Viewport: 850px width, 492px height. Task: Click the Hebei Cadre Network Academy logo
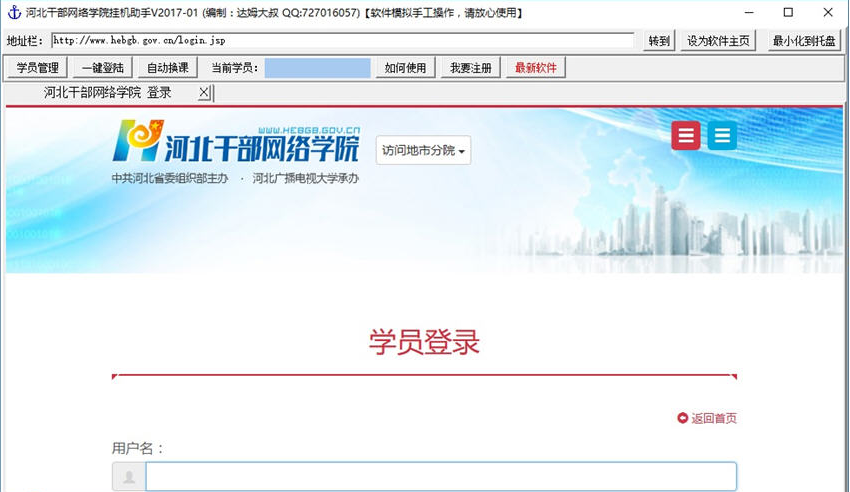coord(236,142)
